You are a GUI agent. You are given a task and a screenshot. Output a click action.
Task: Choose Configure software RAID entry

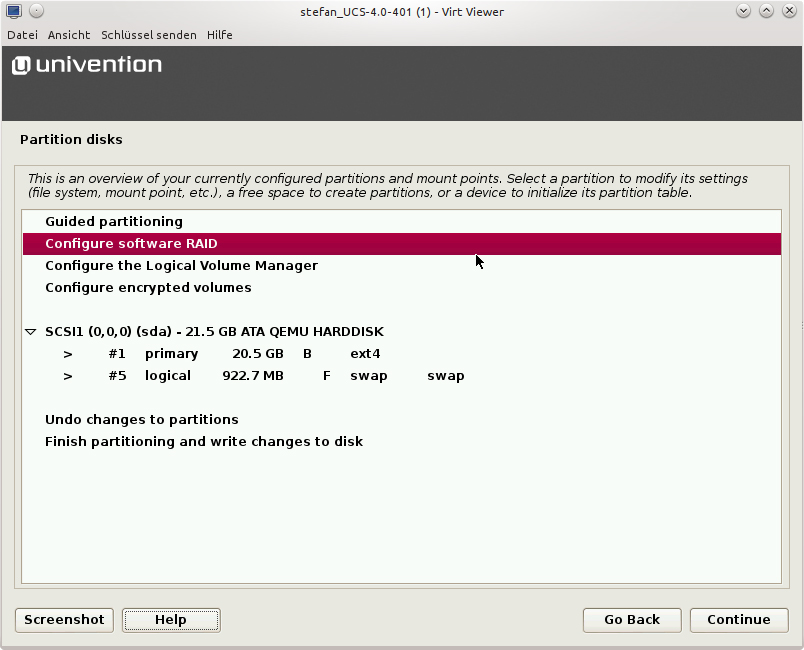click(x=131, y=244)
